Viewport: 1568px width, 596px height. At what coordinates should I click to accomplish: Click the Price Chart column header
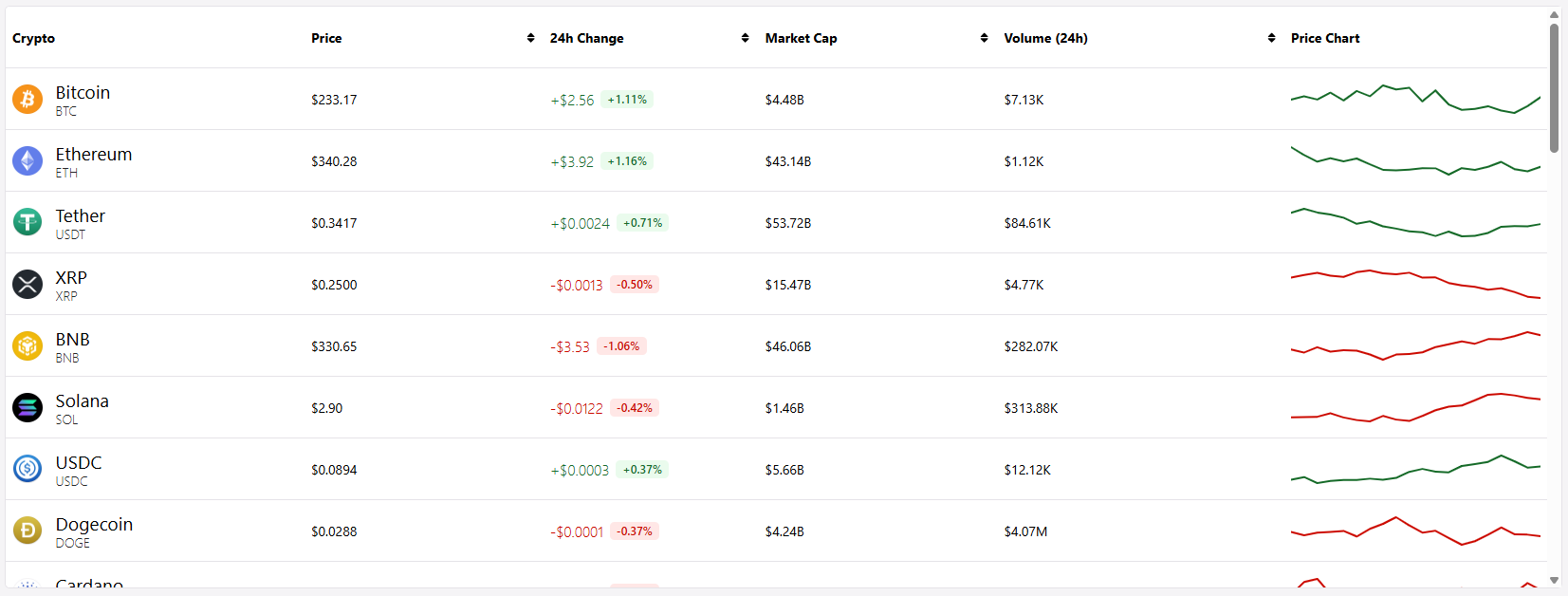coord(1325,38)
